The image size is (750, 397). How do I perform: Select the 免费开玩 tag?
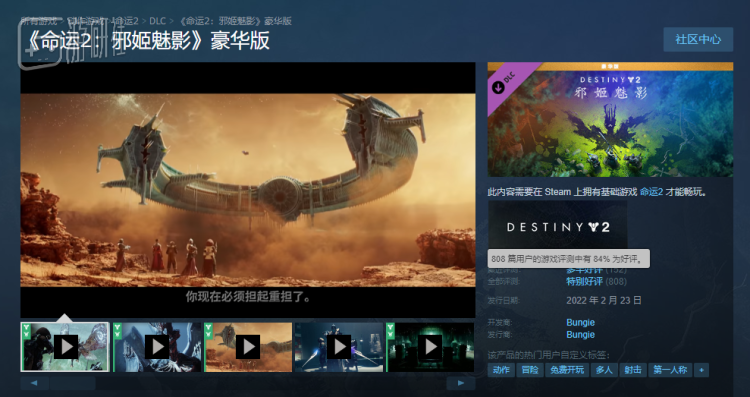(567, 370)
